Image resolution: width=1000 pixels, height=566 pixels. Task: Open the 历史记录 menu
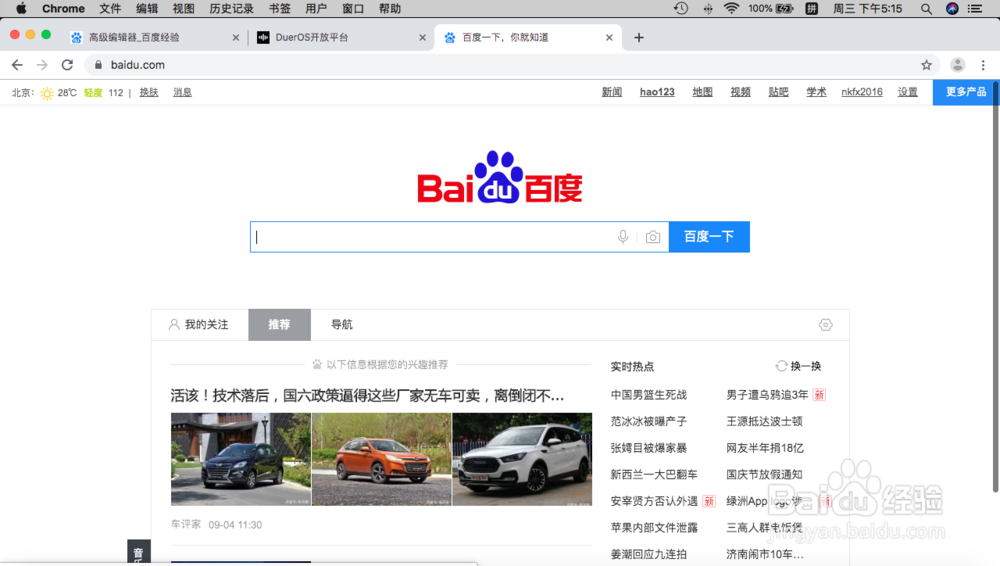232,8
